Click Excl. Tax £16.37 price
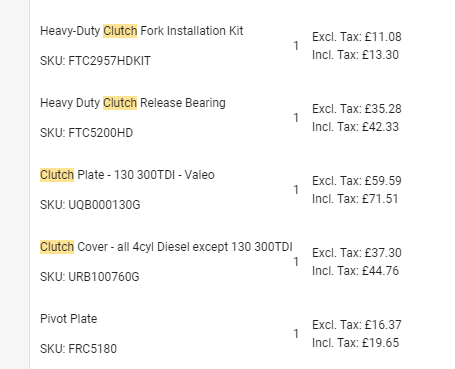The image size is (455, 369). (x=357, y=325)
